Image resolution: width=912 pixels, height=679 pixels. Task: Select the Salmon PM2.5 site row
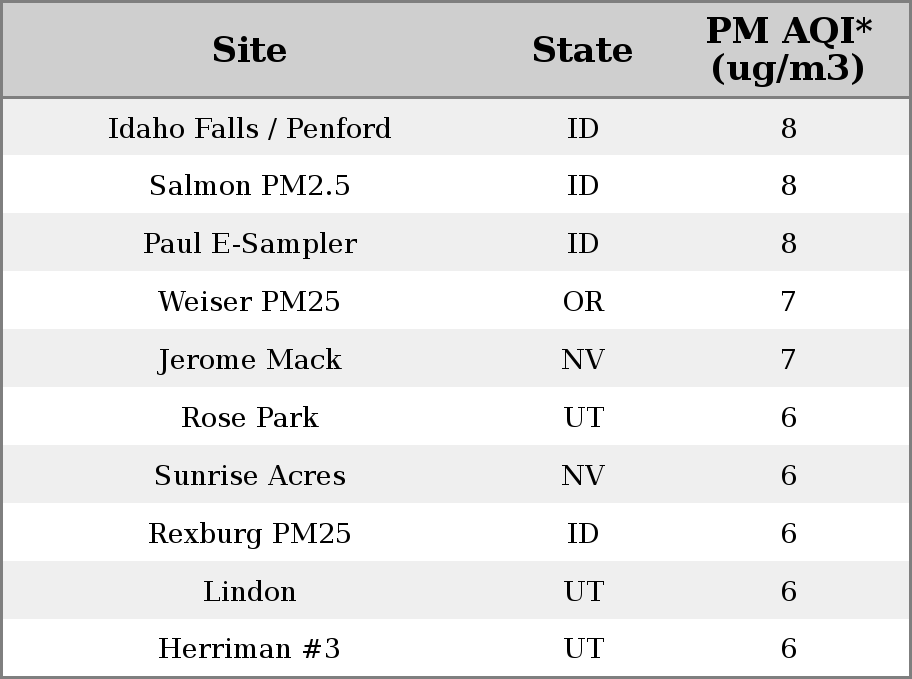click(456, 185)
